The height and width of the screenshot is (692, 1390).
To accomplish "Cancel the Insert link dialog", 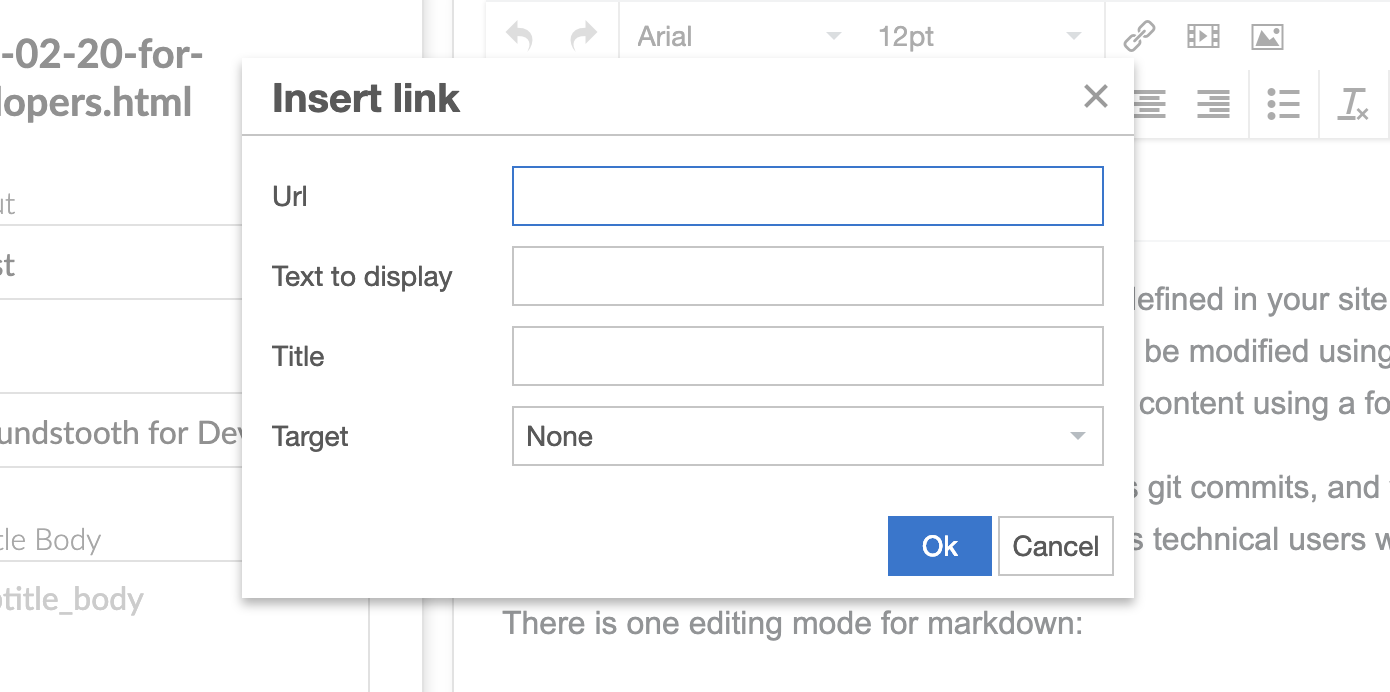I will 1055,546.
